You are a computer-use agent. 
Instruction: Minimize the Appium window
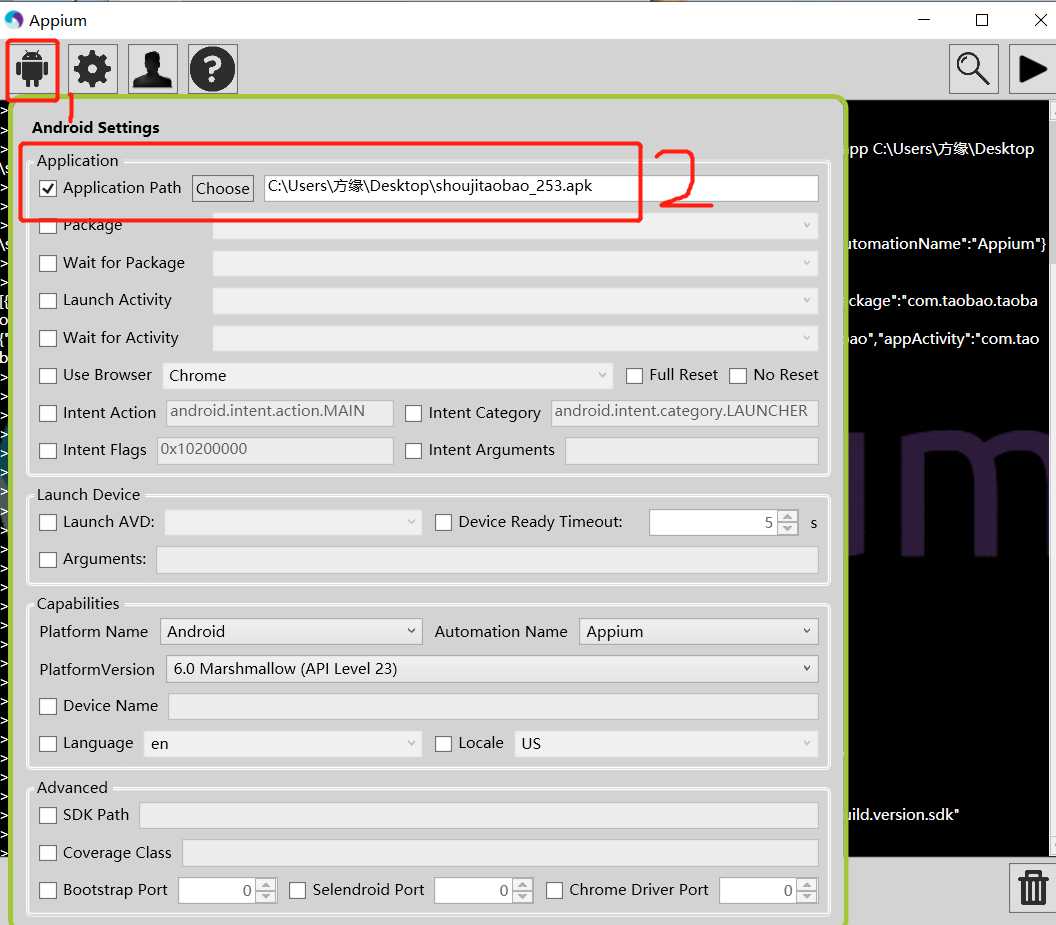coord(924,20)
